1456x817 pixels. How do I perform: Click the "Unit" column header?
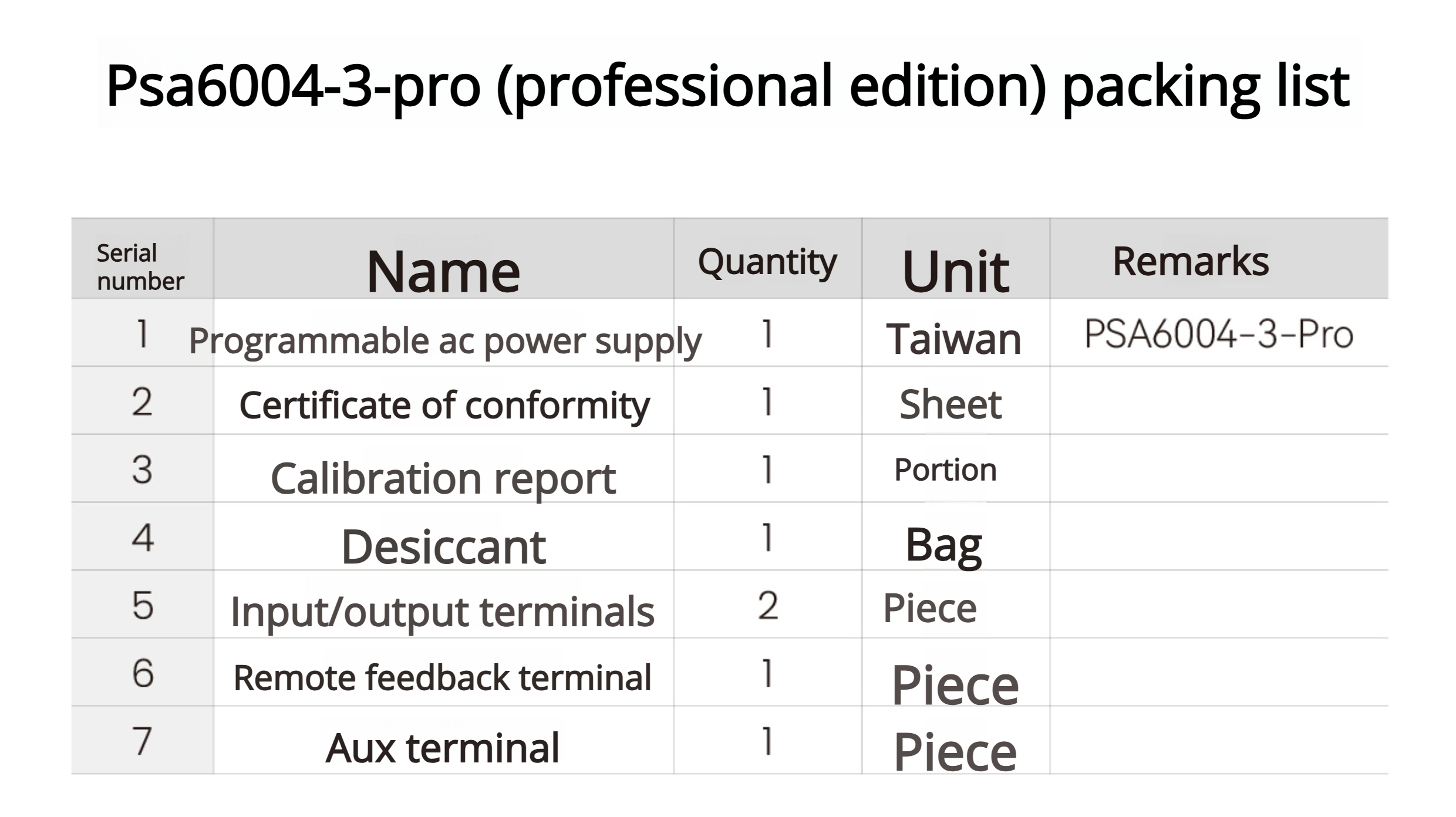(x=955, y=271)
